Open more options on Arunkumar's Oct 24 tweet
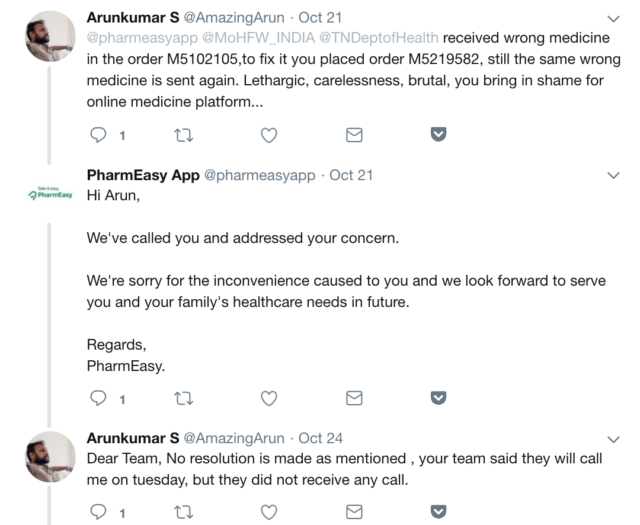The width and height of the screenshot is (640, 525). [x=613, y=438]
